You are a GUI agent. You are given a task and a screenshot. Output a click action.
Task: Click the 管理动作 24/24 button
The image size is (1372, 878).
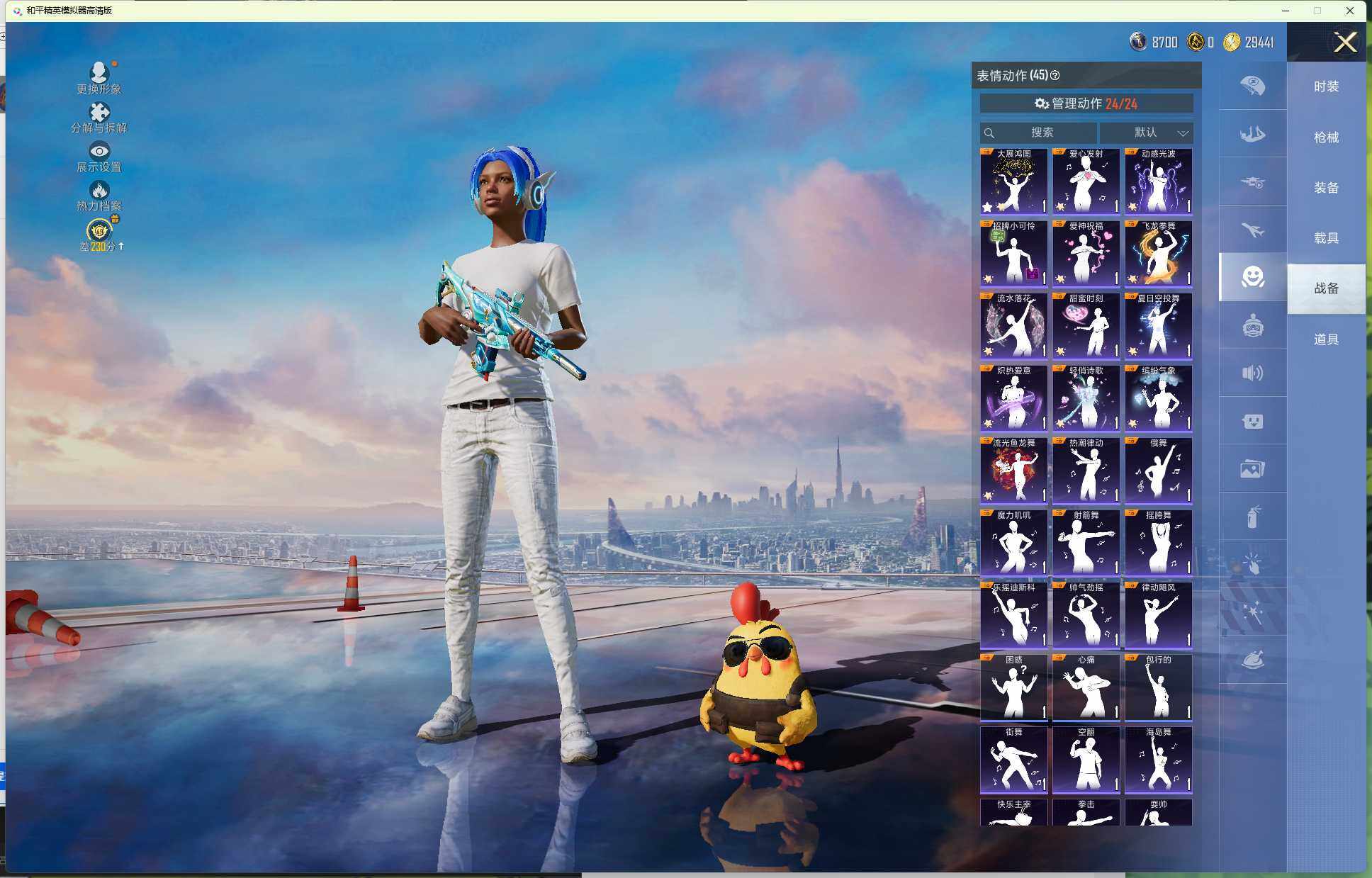[x=1086, y=103]
